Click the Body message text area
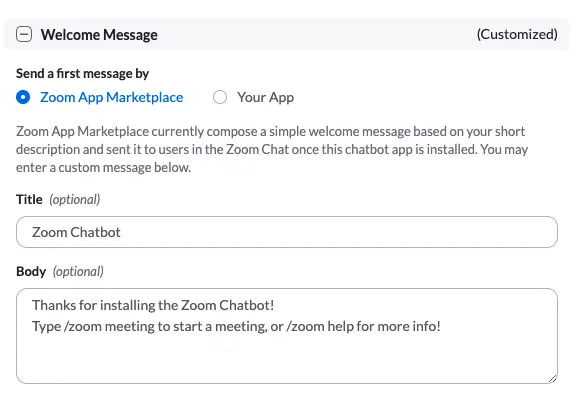The width and height of the screenshot is (576, 394). point(287,336)
